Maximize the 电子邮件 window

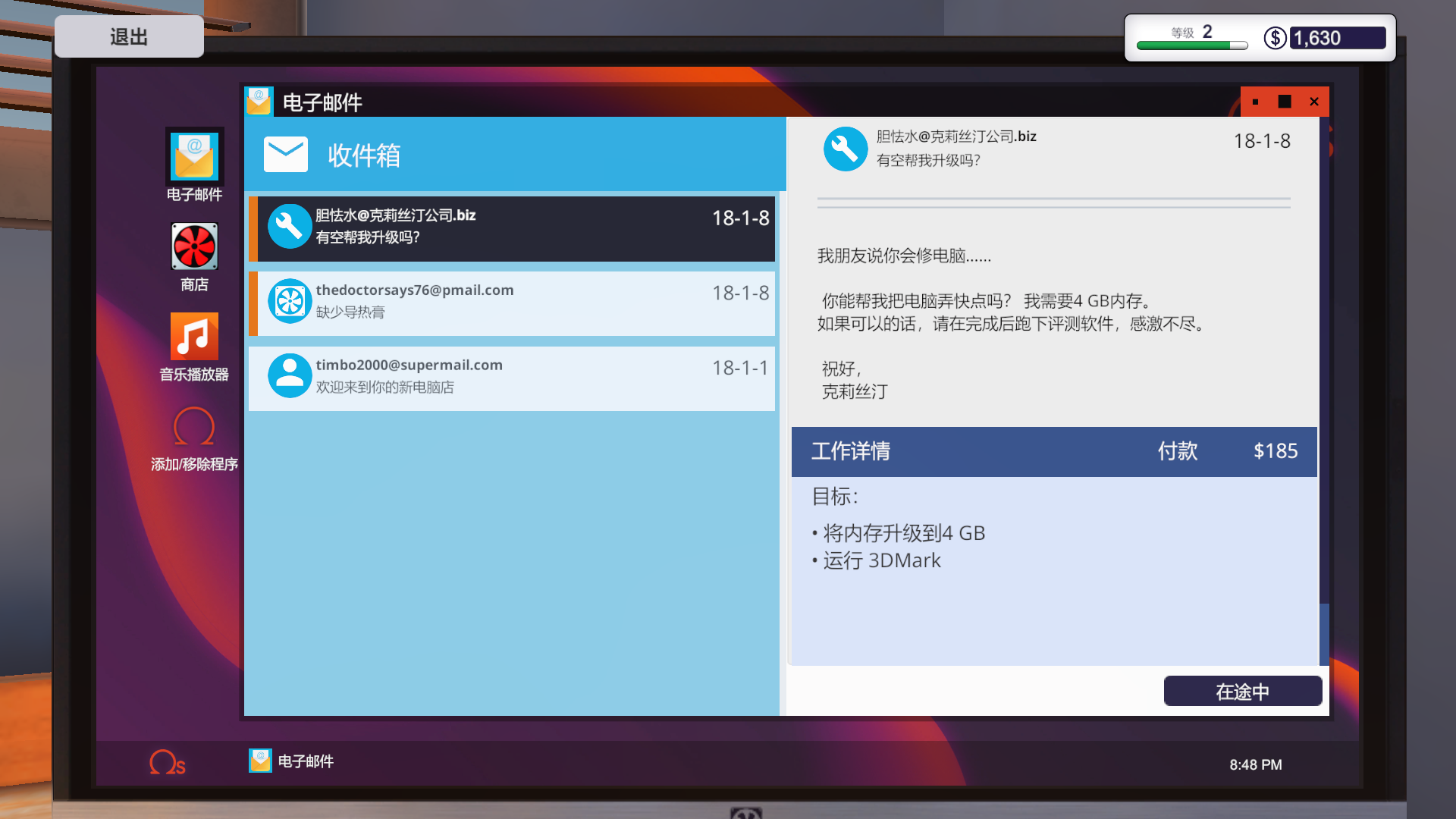point(1285,102)
